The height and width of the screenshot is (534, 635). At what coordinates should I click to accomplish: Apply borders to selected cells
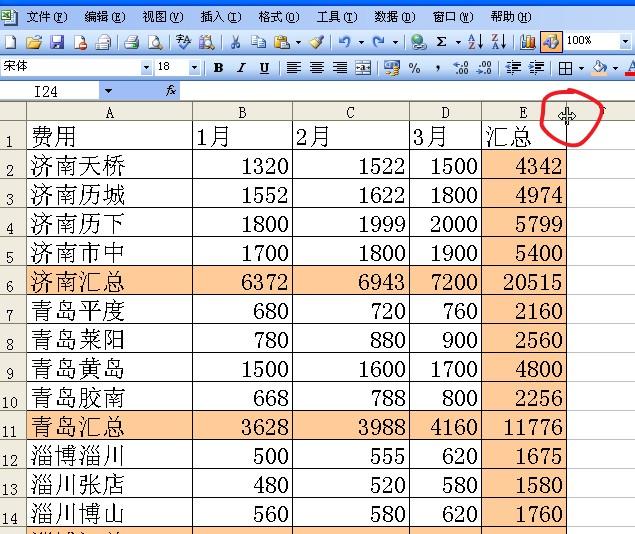(x=565, y=68)
